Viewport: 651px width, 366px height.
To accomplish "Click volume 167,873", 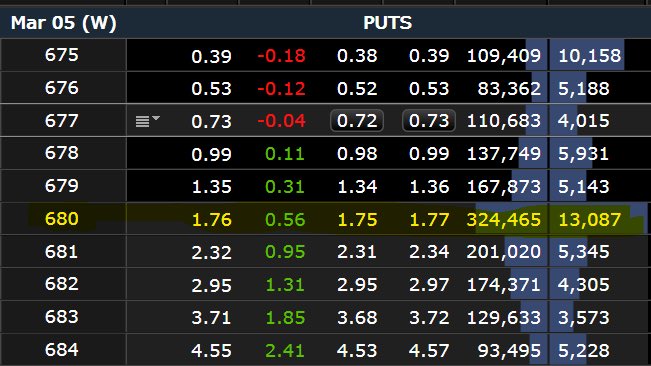I will point(504,187).
